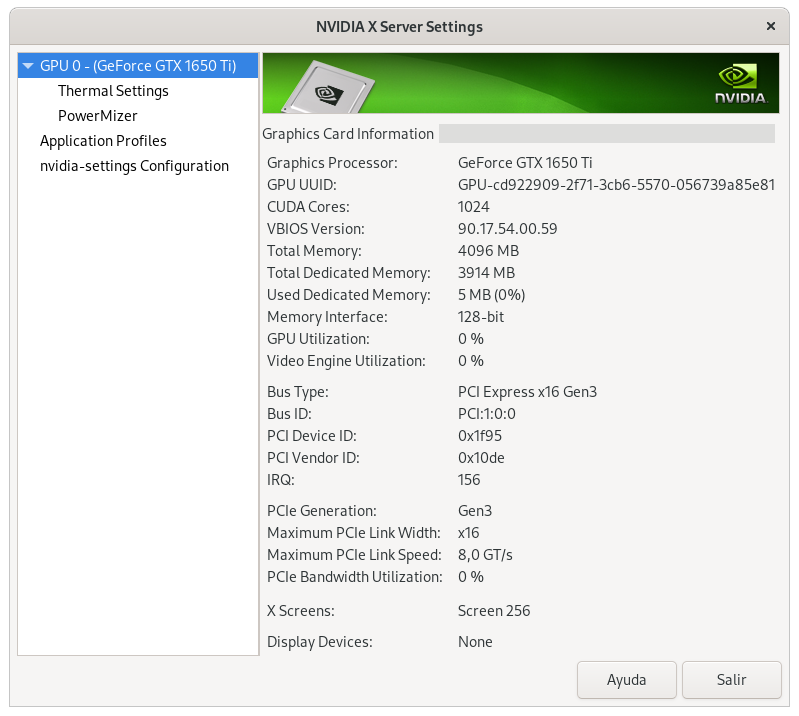
Task: Click Graphics Processor value GeForce GTX 1650 Ti
Action: [525, 163]
